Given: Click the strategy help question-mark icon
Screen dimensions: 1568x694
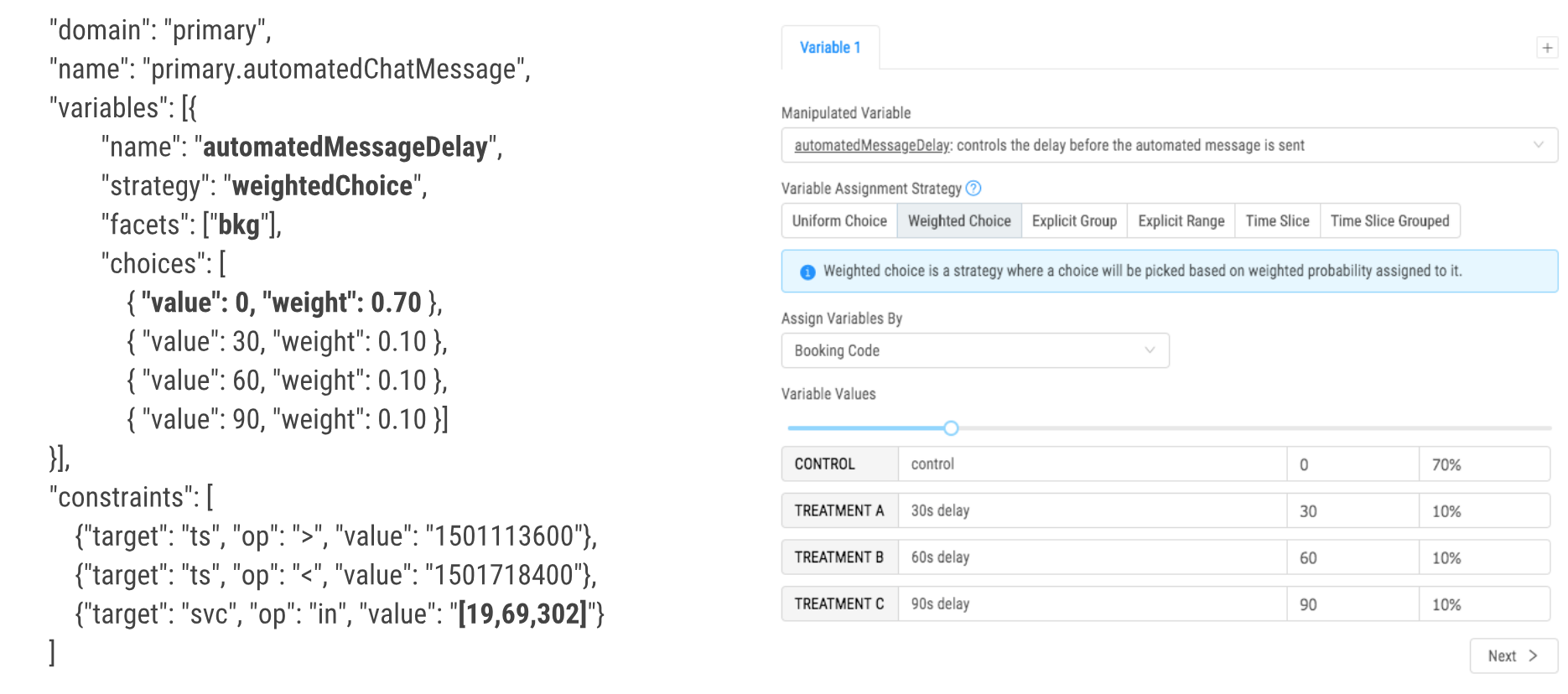Looking at the screenshot, I should pos(973,189).
